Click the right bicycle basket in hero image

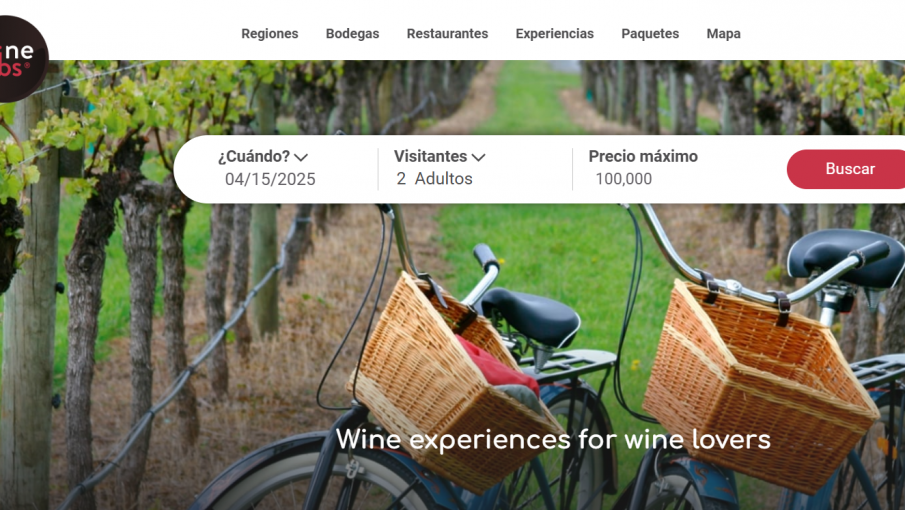[760, 384]
